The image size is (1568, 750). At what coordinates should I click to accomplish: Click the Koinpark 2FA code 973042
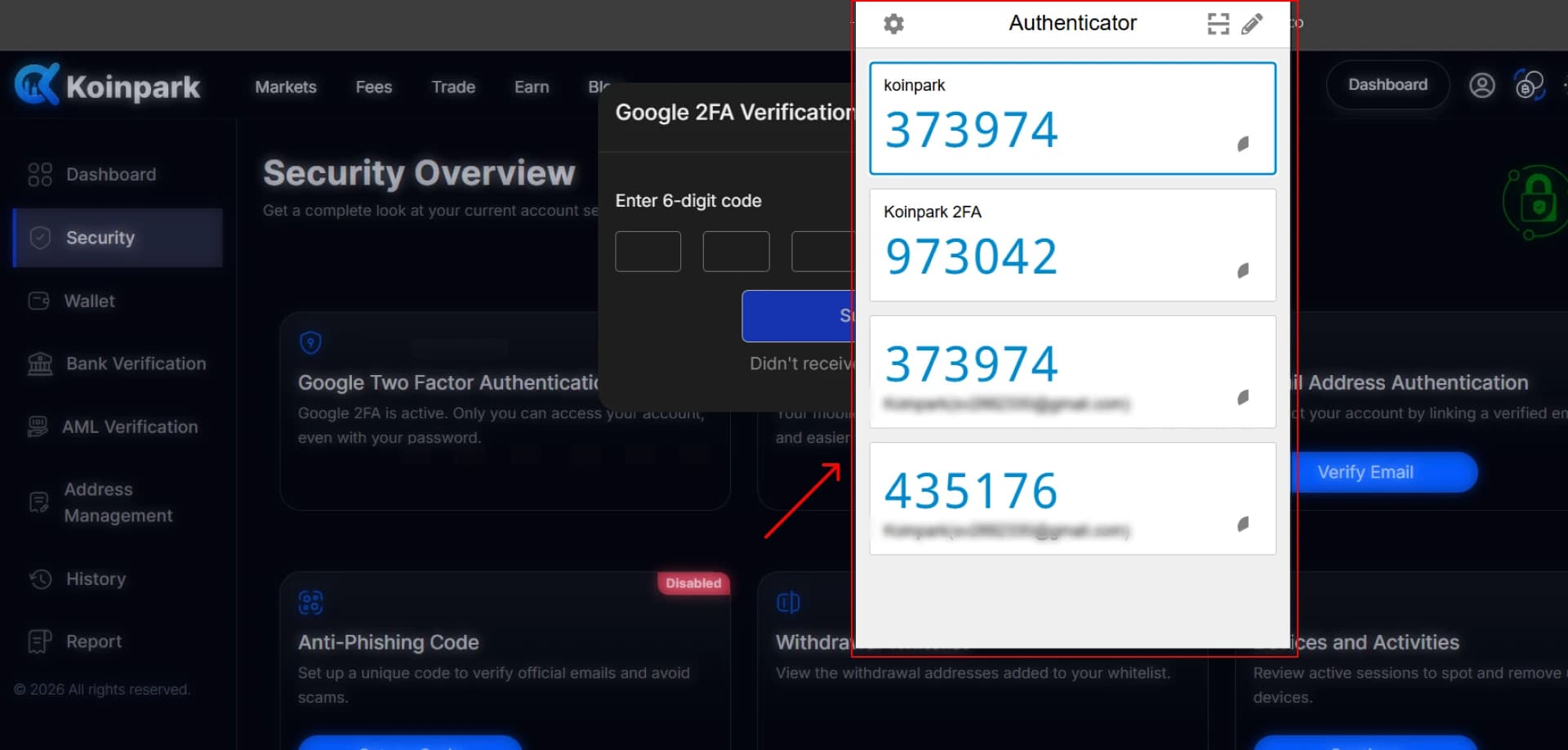click(x=971, y=257)
